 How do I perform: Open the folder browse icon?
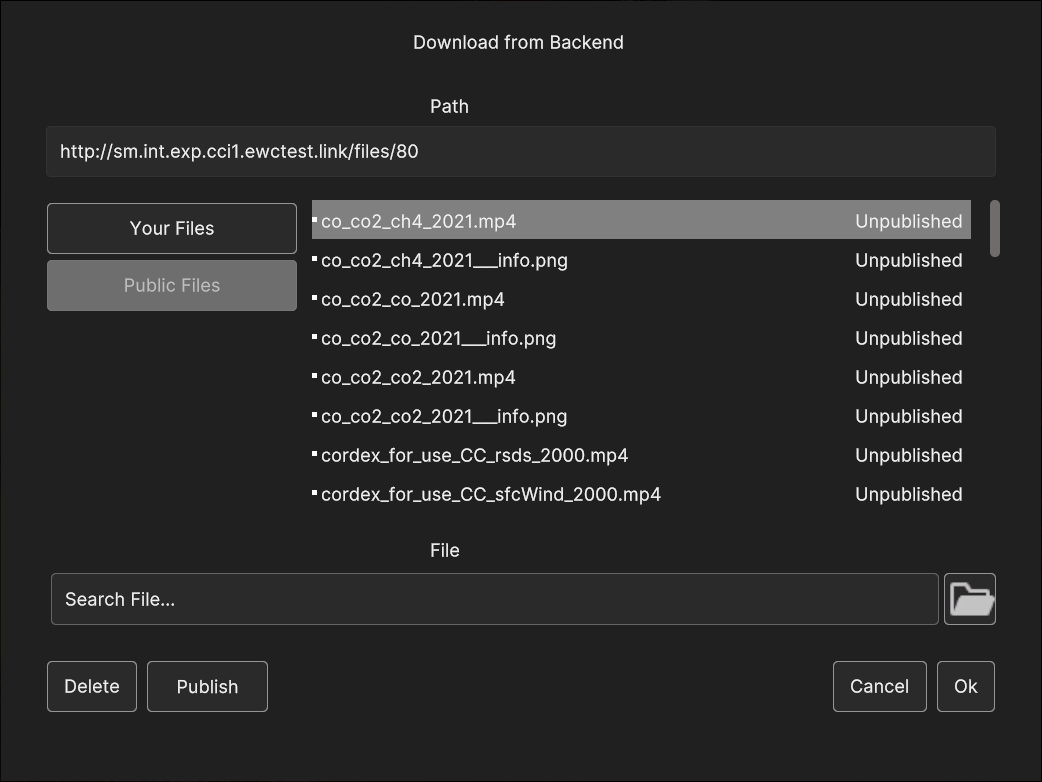pyautogui.click(x=970, y=599)
